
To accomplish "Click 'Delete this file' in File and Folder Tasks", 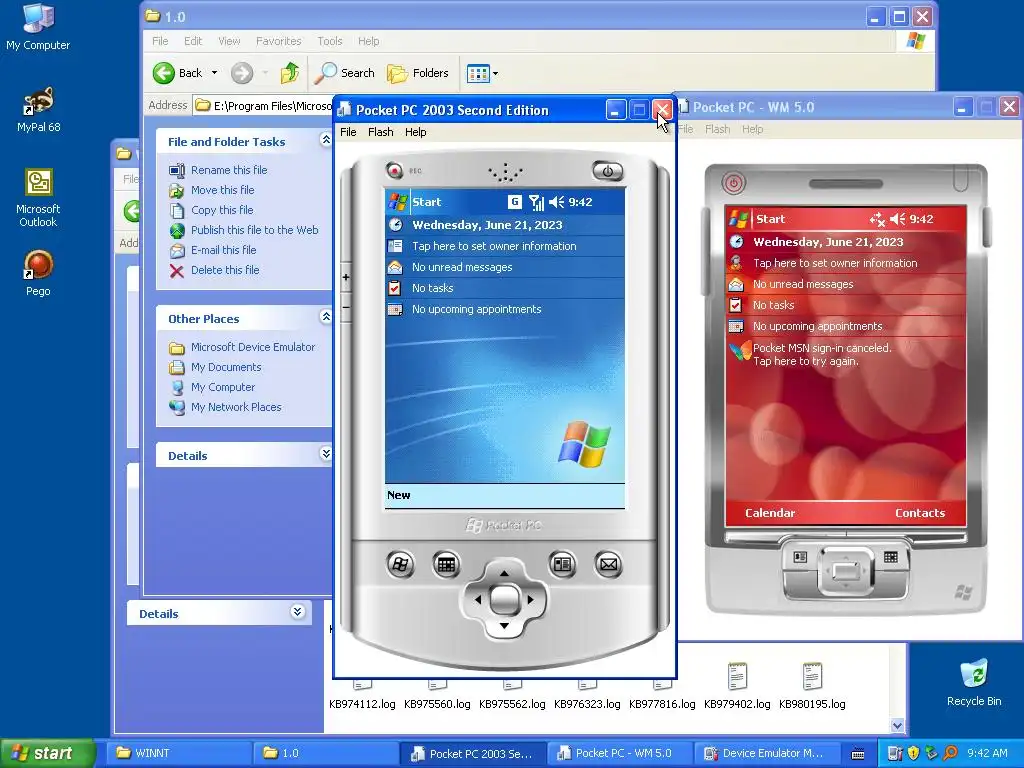I will (x=225, y=270).
